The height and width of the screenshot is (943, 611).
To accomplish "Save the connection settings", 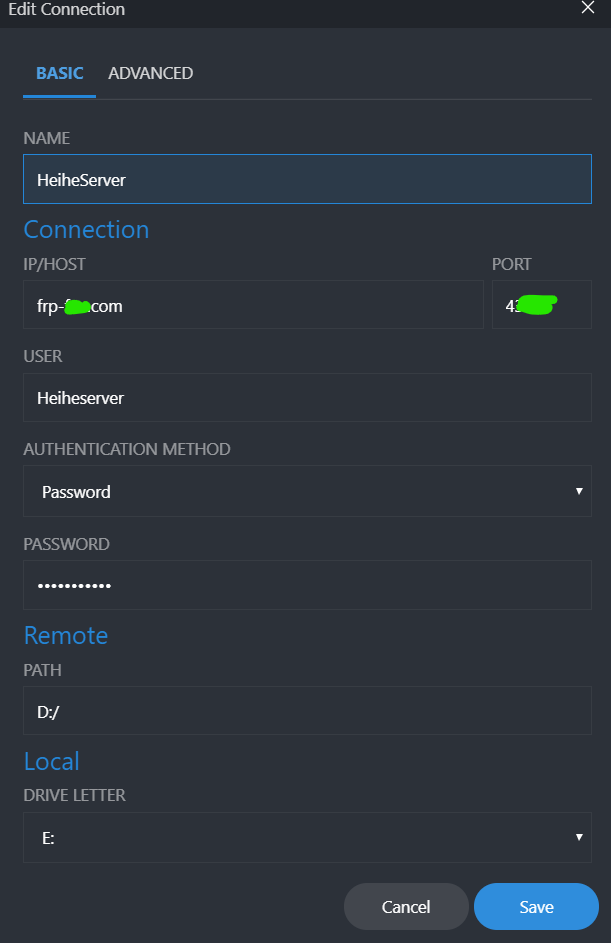I will tap(536, 907).
